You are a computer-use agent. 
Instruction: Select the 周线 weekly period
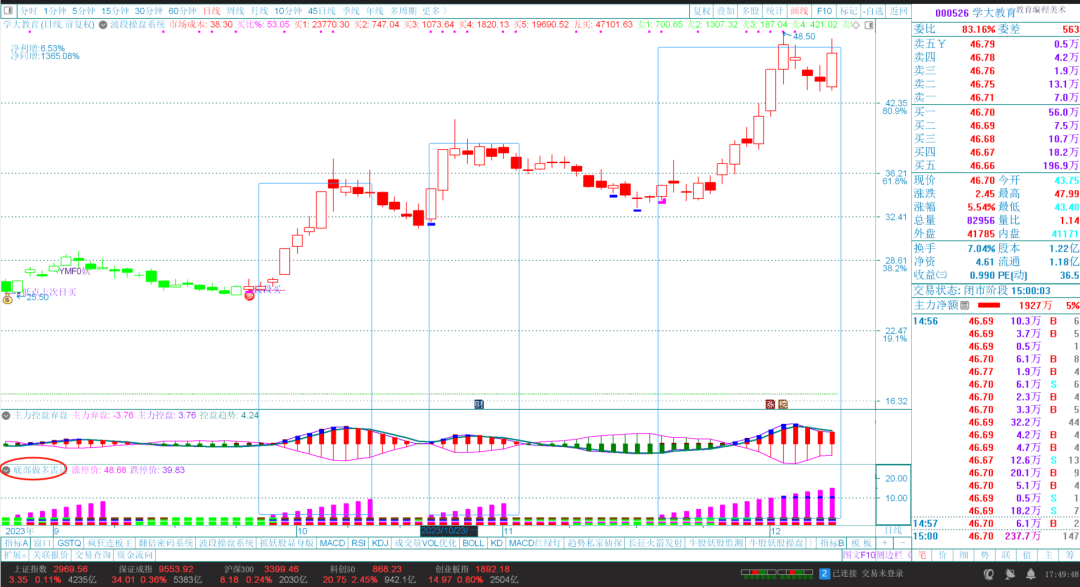tap(236, 11)
